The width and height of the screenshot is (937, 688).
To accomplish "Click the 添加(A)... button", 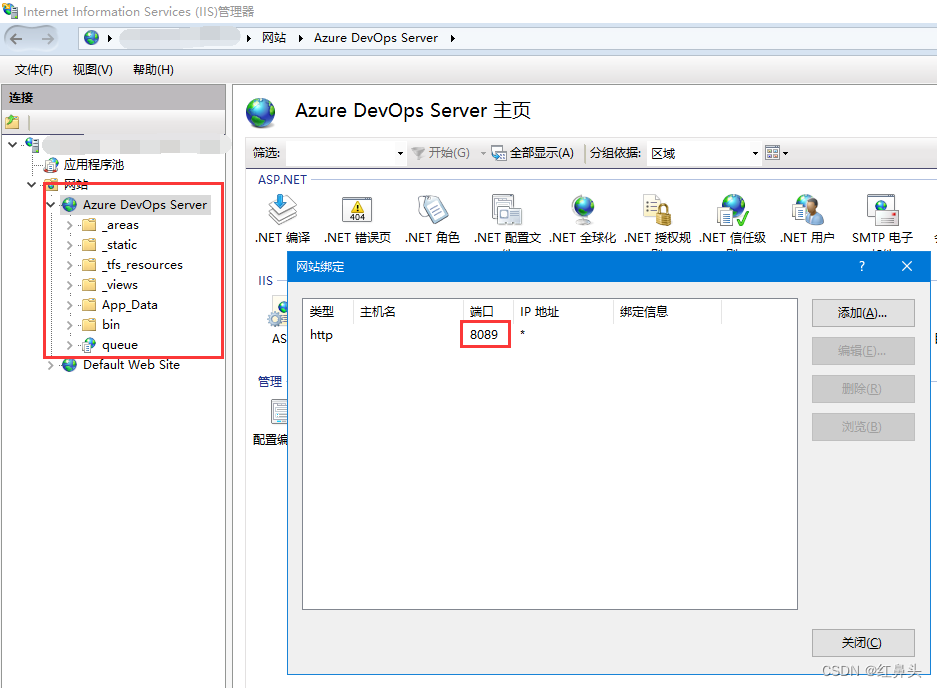I will (863, 313).
